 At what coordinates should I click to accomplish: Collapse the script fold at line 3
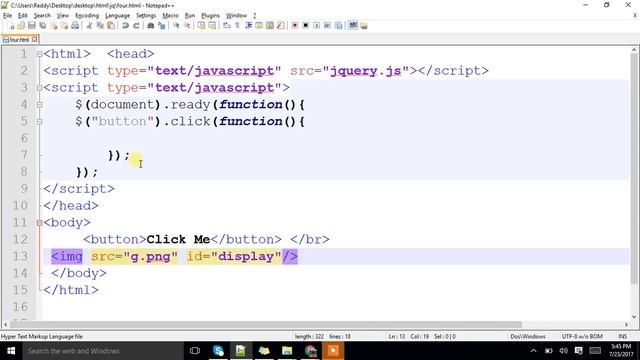point(39,88)
